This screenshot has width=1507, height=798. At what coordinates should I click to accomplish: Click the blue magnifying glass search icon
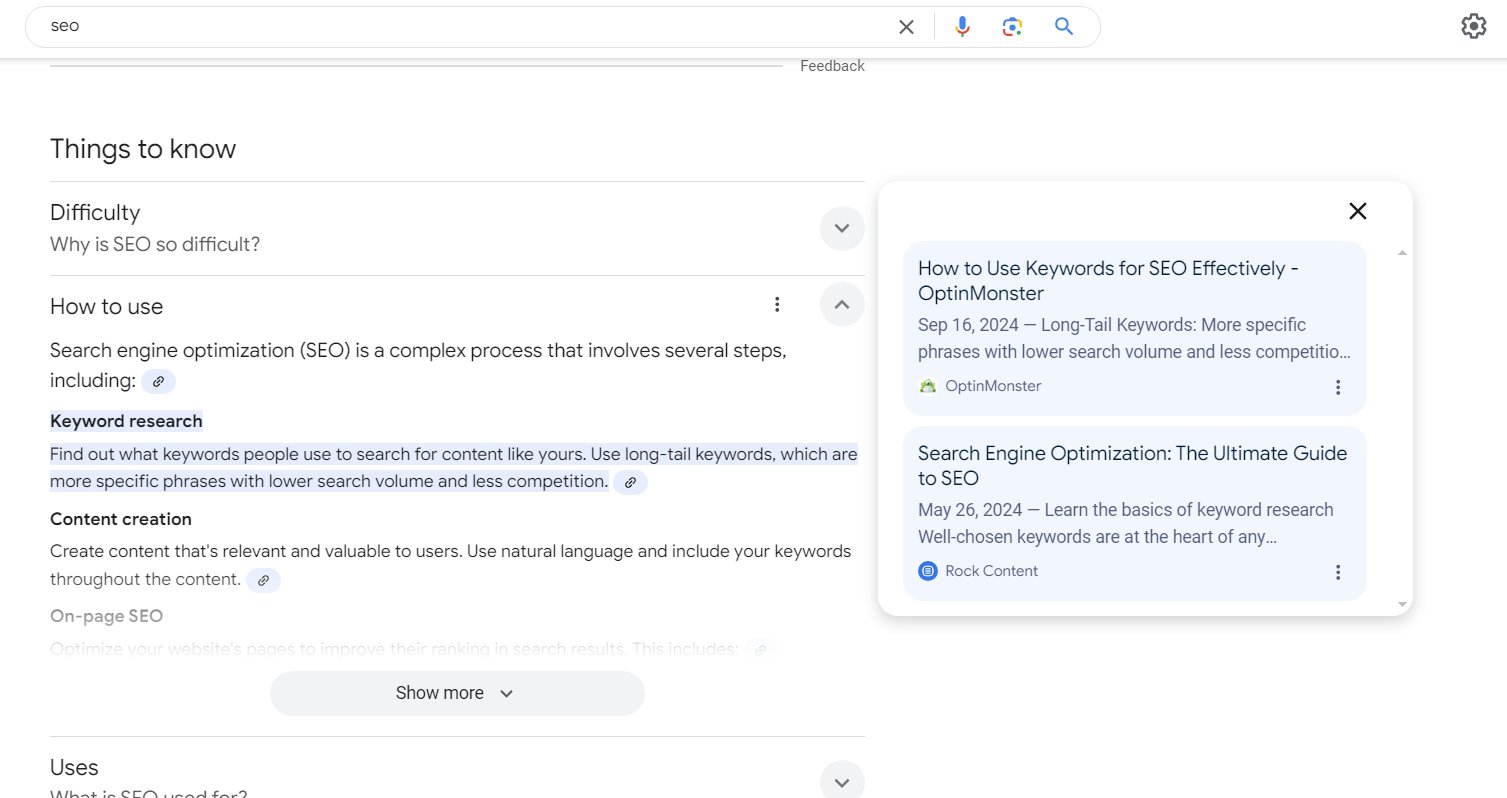point(1064,27)
